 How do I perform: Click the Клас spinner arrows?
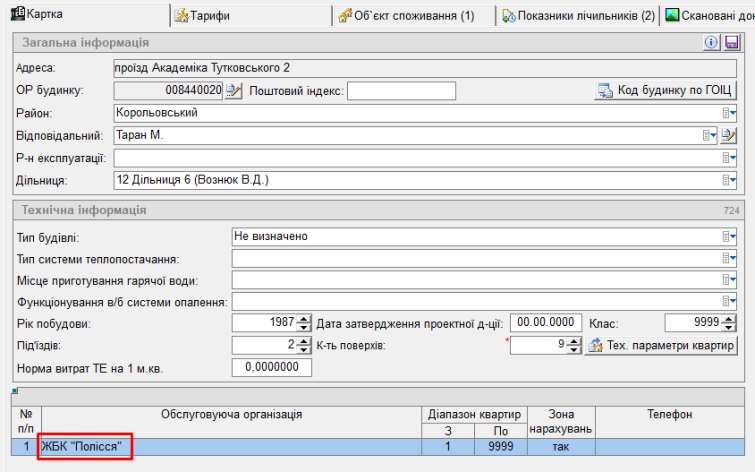click(729, 323)
